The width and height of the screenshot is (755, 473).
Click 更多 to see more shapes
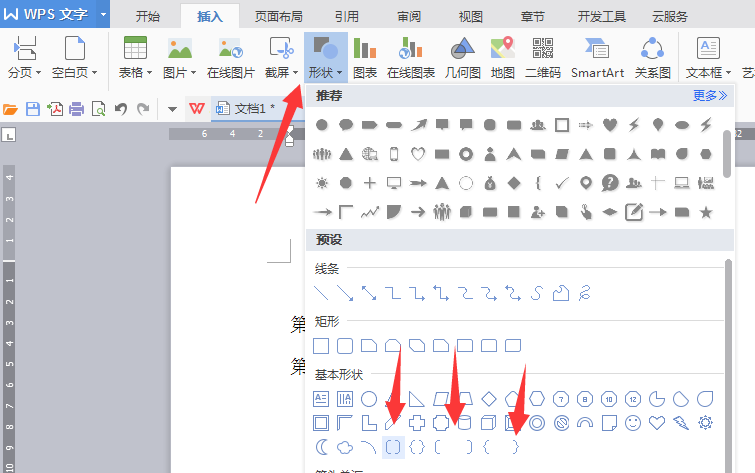point(710,95)
